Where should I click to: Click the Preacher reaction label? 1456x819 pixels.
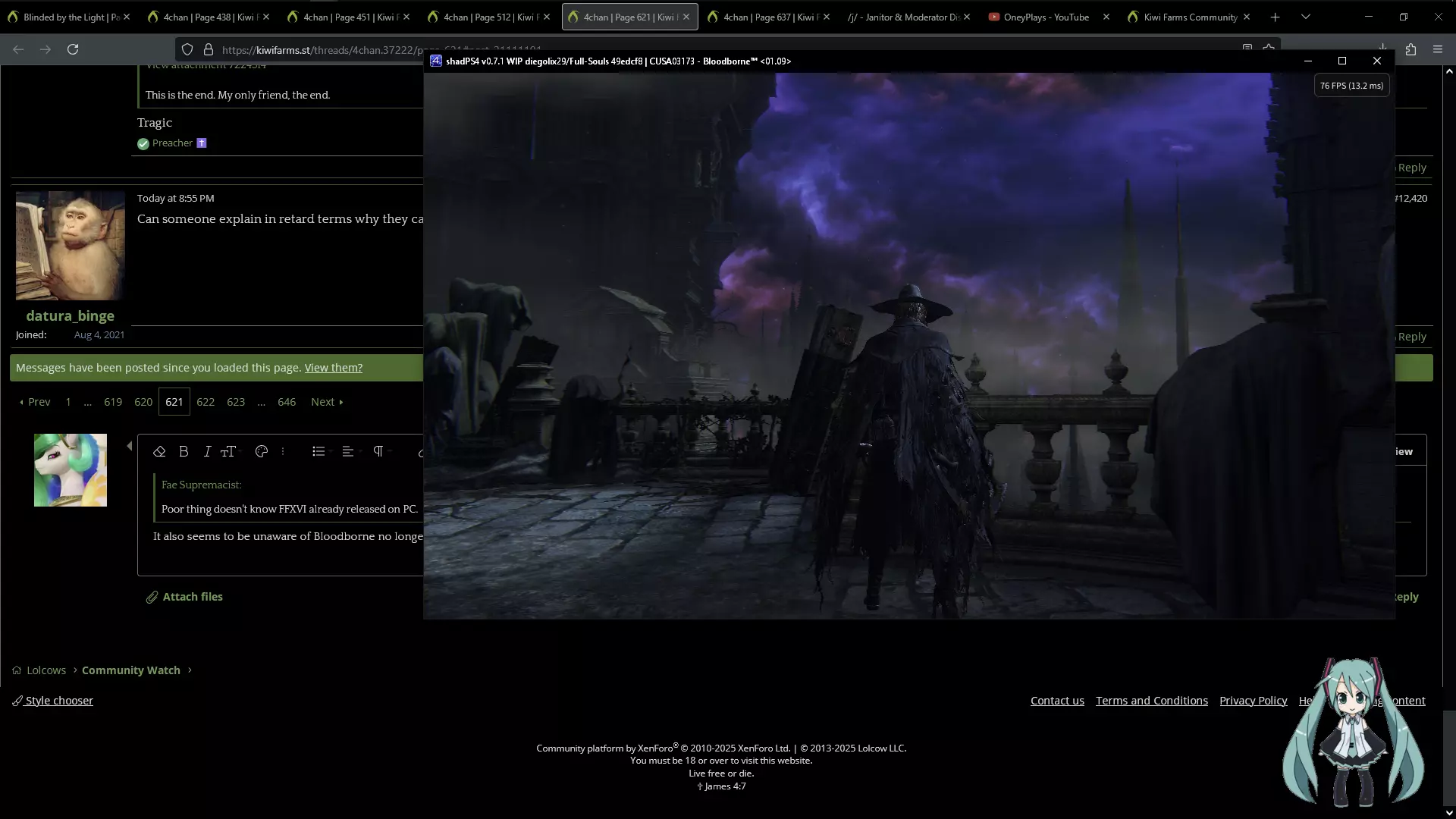(x=172, y=143)
